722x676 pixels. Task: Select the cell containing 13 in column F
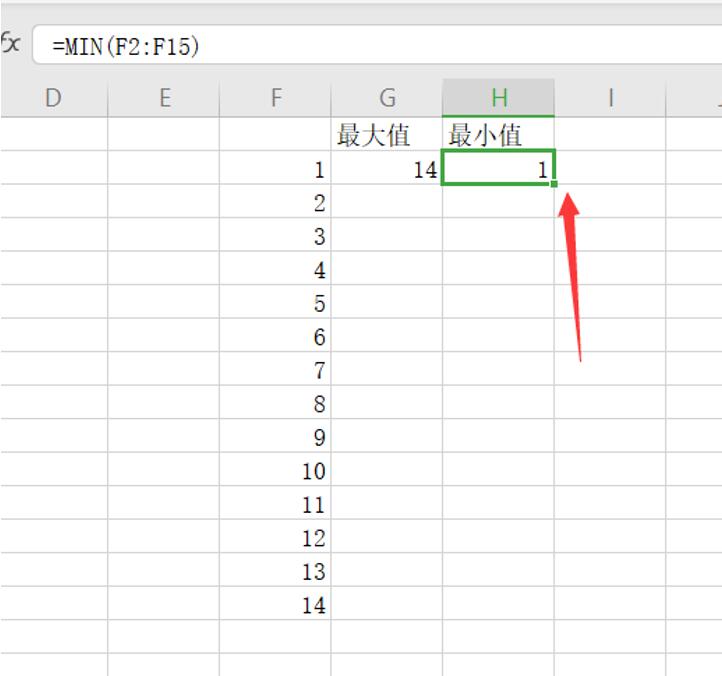275,570
